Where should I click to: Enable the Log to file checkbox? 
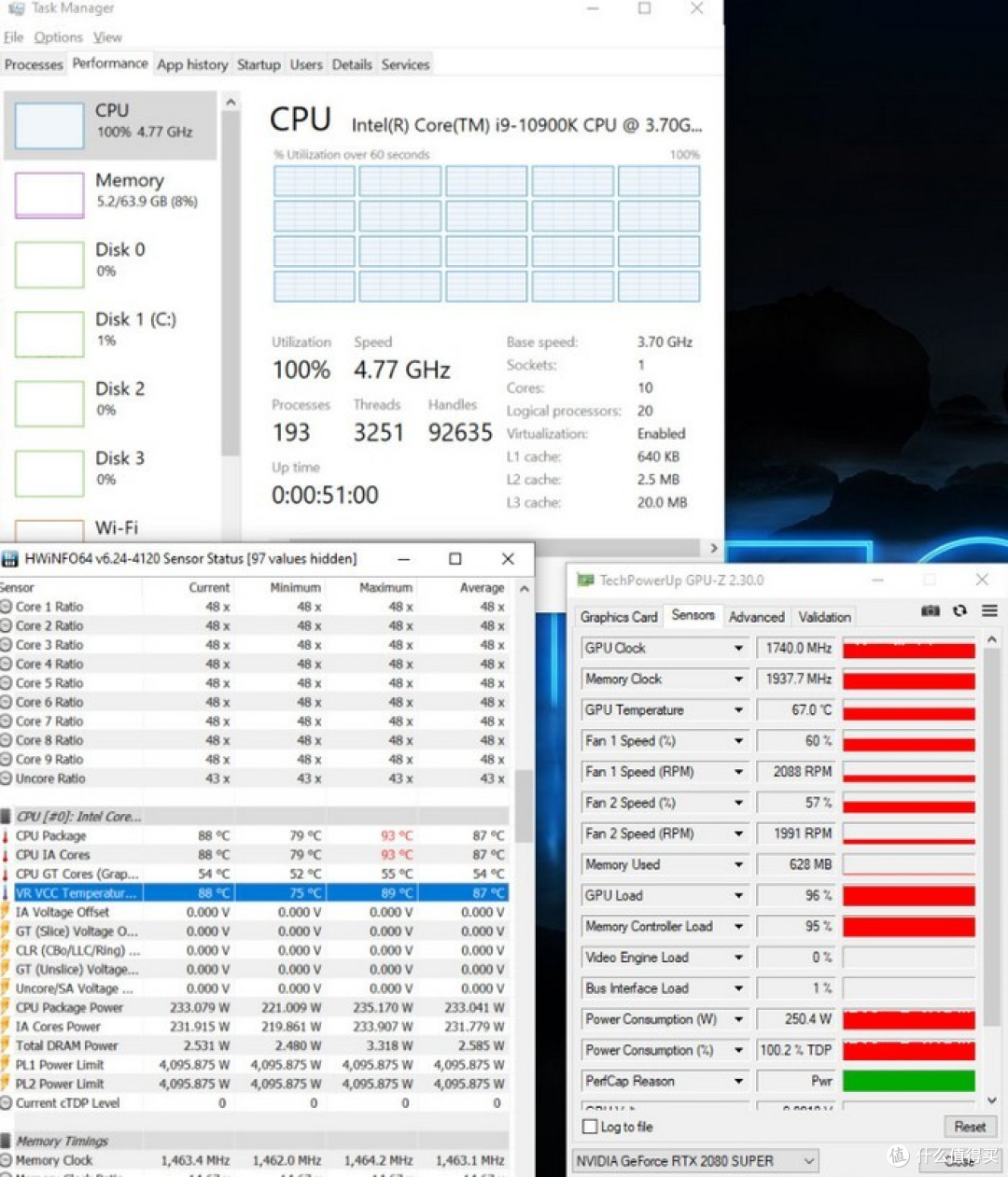[x=590, y=1127]
